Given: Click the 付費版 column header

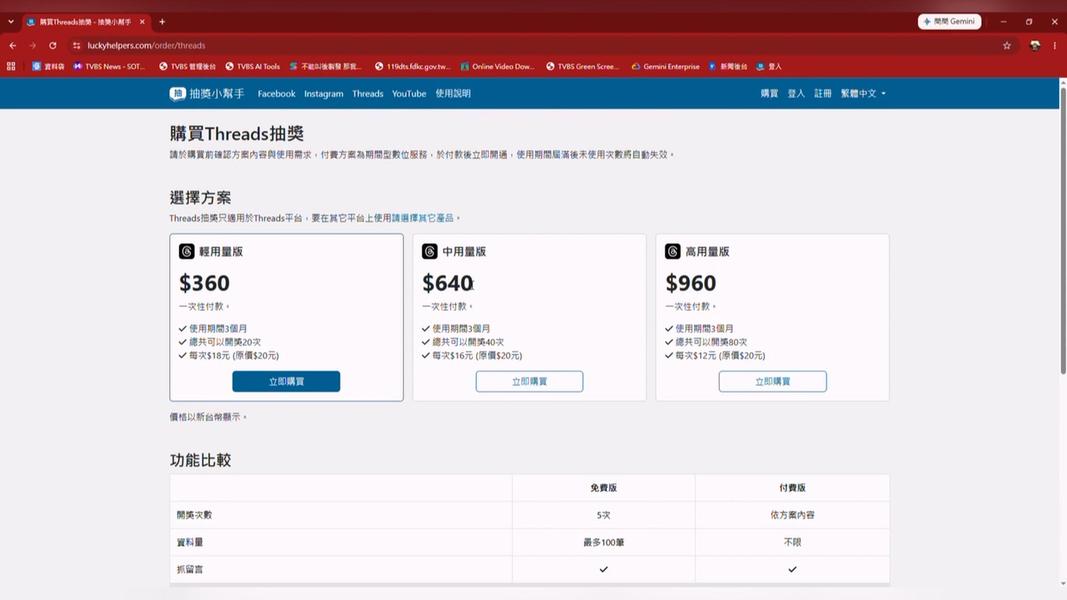Looking at the screenshot, I should point(792,488).
